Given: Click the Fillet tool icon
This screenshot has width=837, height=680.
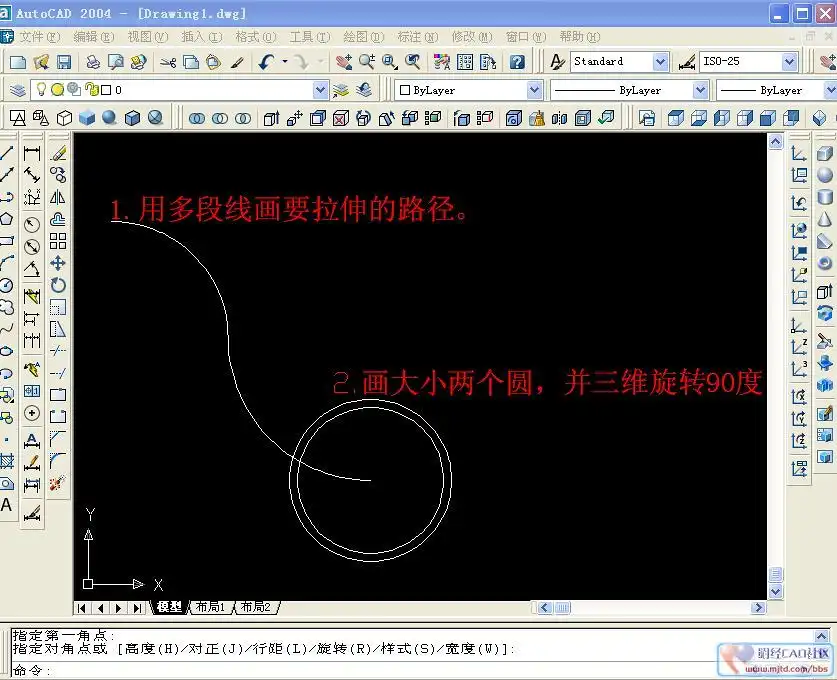Looking at the screenshot, I should (58, 461).
